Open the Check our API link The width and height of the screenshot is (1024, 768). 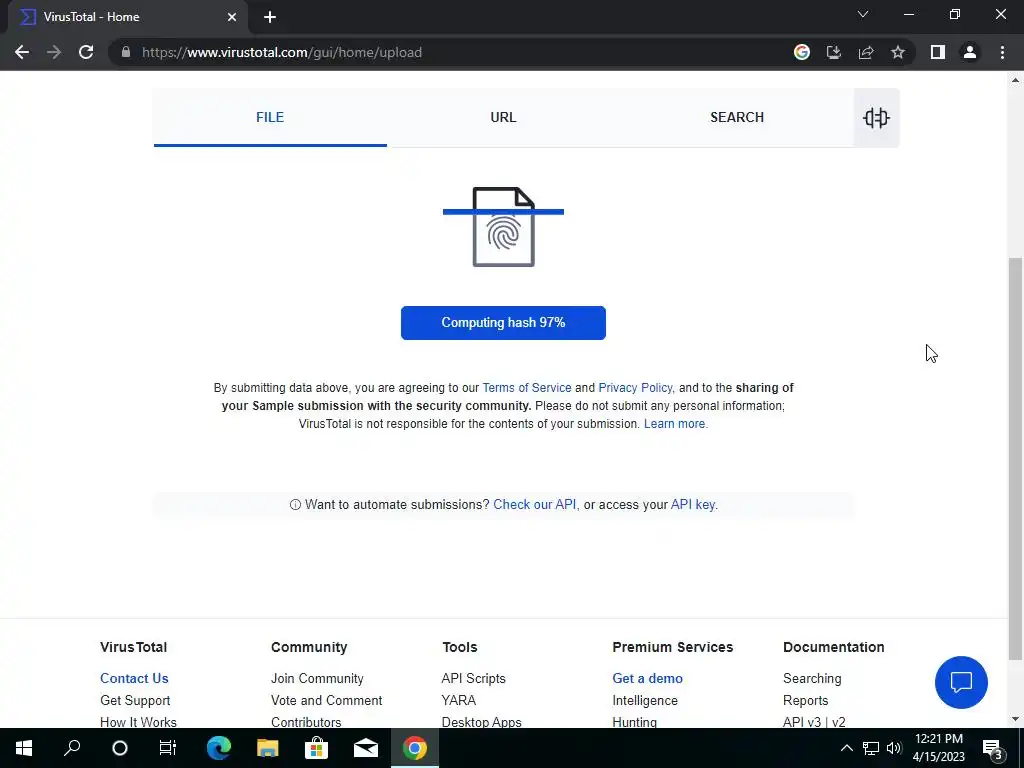[534, 505]
